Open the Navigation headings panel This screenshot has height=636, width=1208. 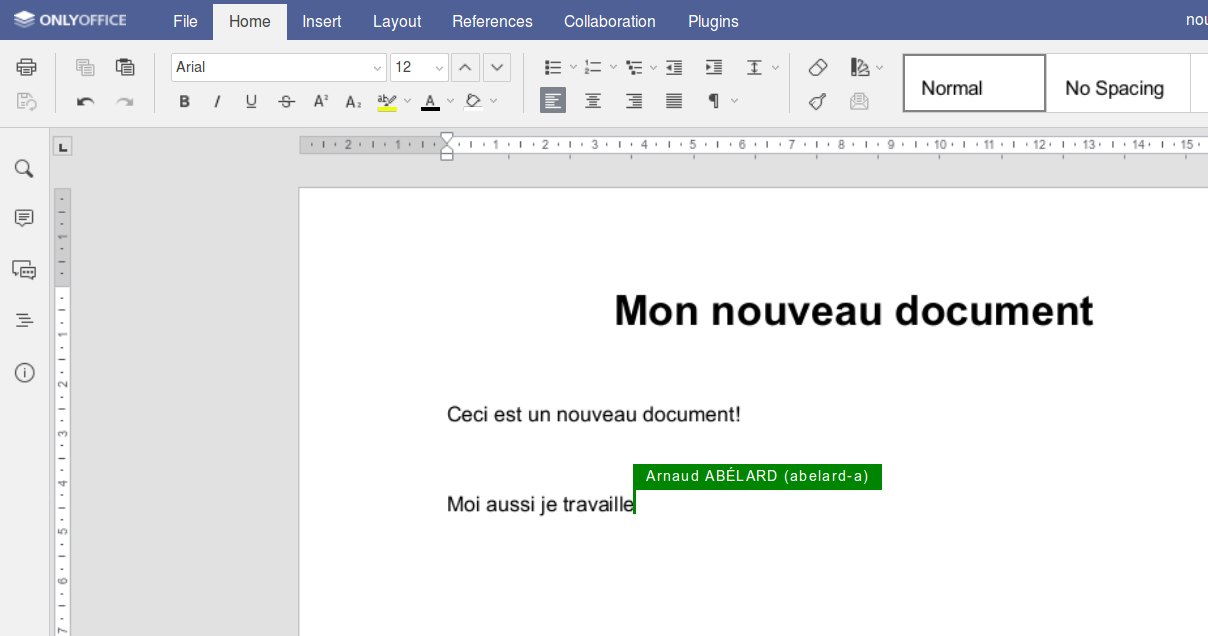pos(24,319)
